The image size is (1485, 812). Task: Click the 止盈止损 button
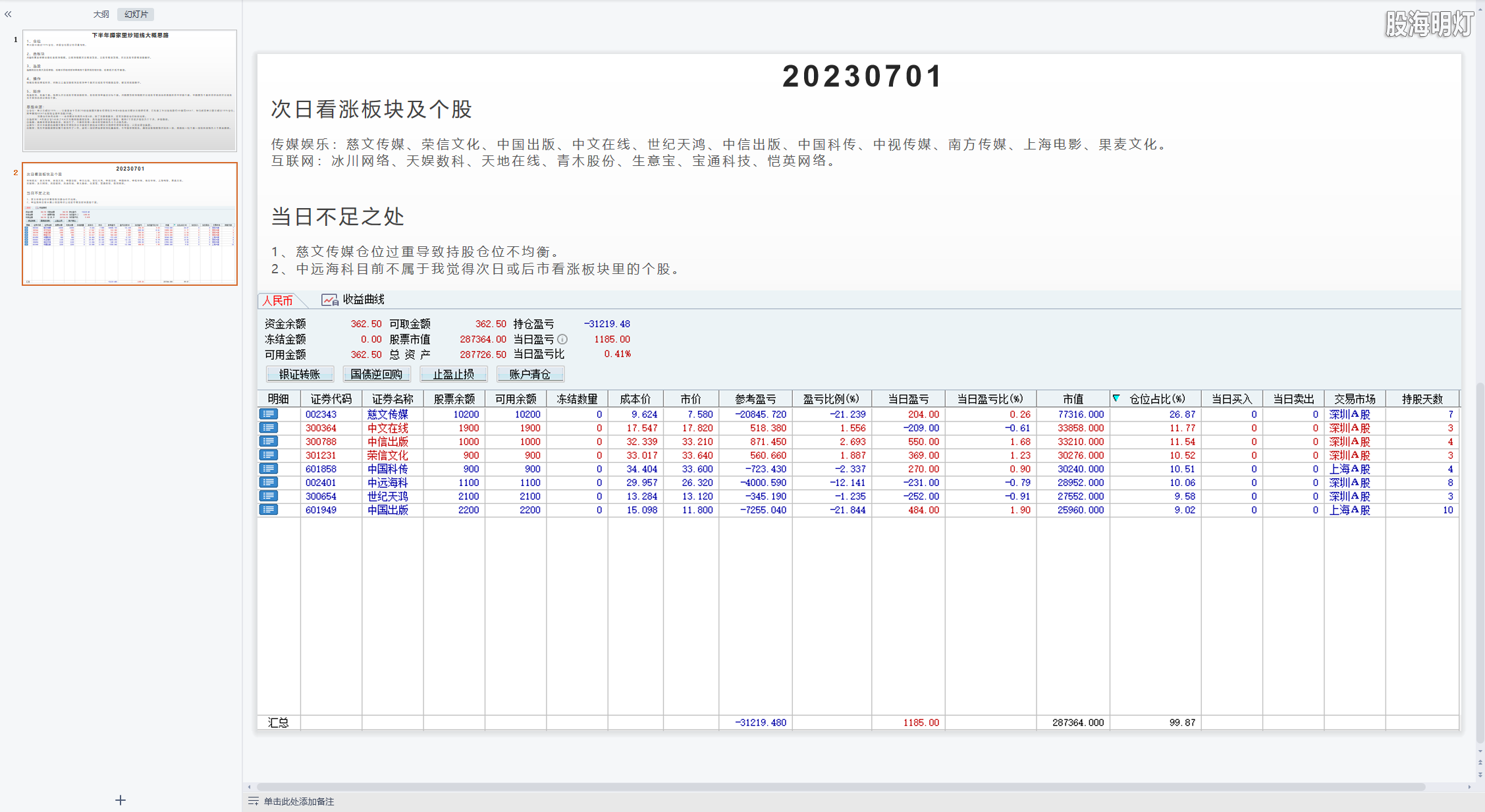pyautogui.click(x=454, y=374)
